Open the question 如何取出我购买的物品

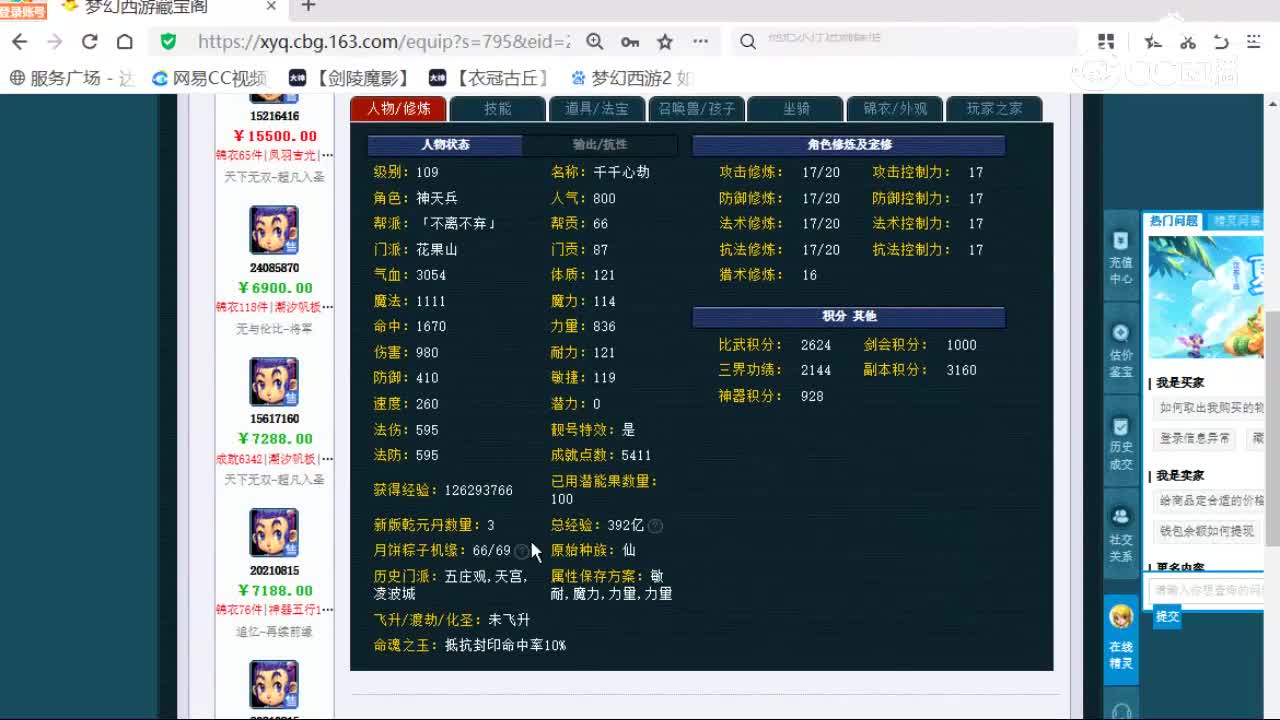(1209, 408)
